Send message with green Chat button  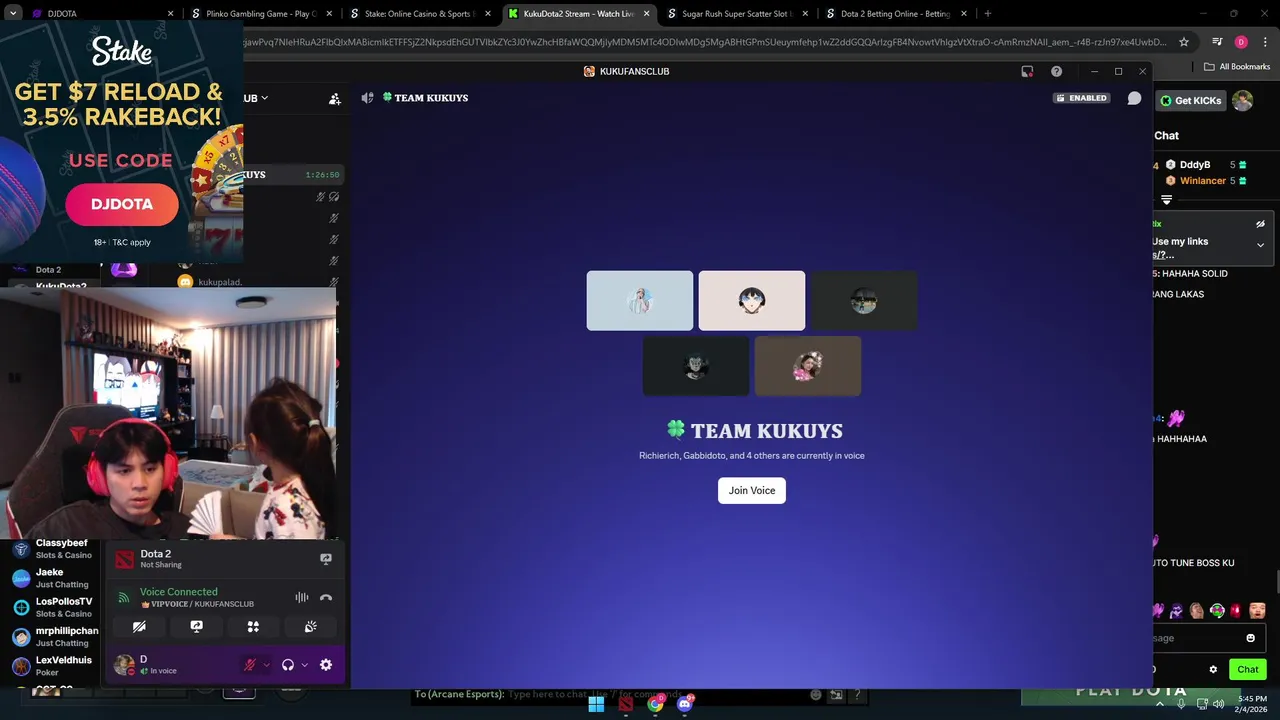click(x=1247, y=669)
